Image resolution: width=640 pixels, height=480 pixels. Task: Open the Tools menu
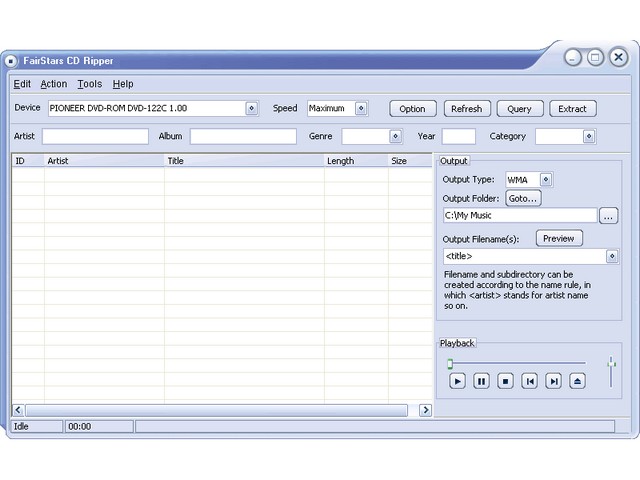pyautogui.click(x=89, y=84)
